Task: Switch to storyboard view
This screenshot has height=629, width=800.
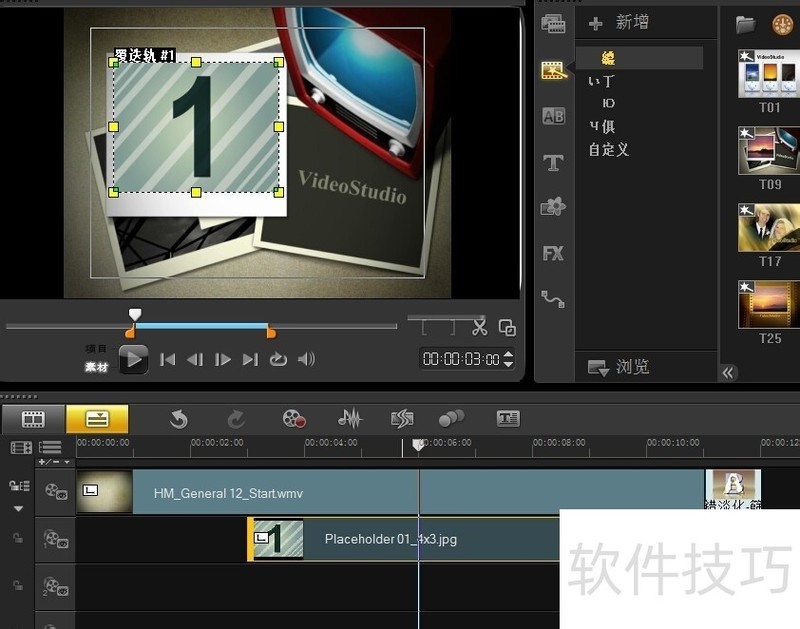Action: pyautogui.click(x=34, y=419)
